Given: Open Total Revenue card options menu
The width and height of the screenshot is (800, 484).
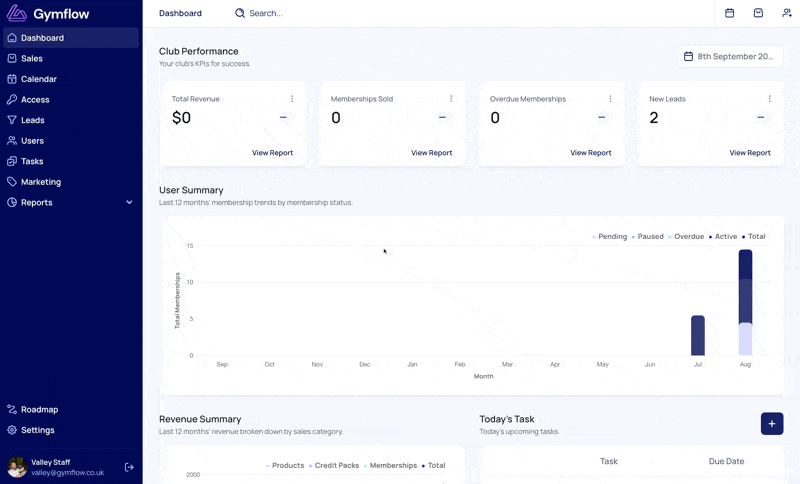Looking at the screenshot, I should pos(292,99).
